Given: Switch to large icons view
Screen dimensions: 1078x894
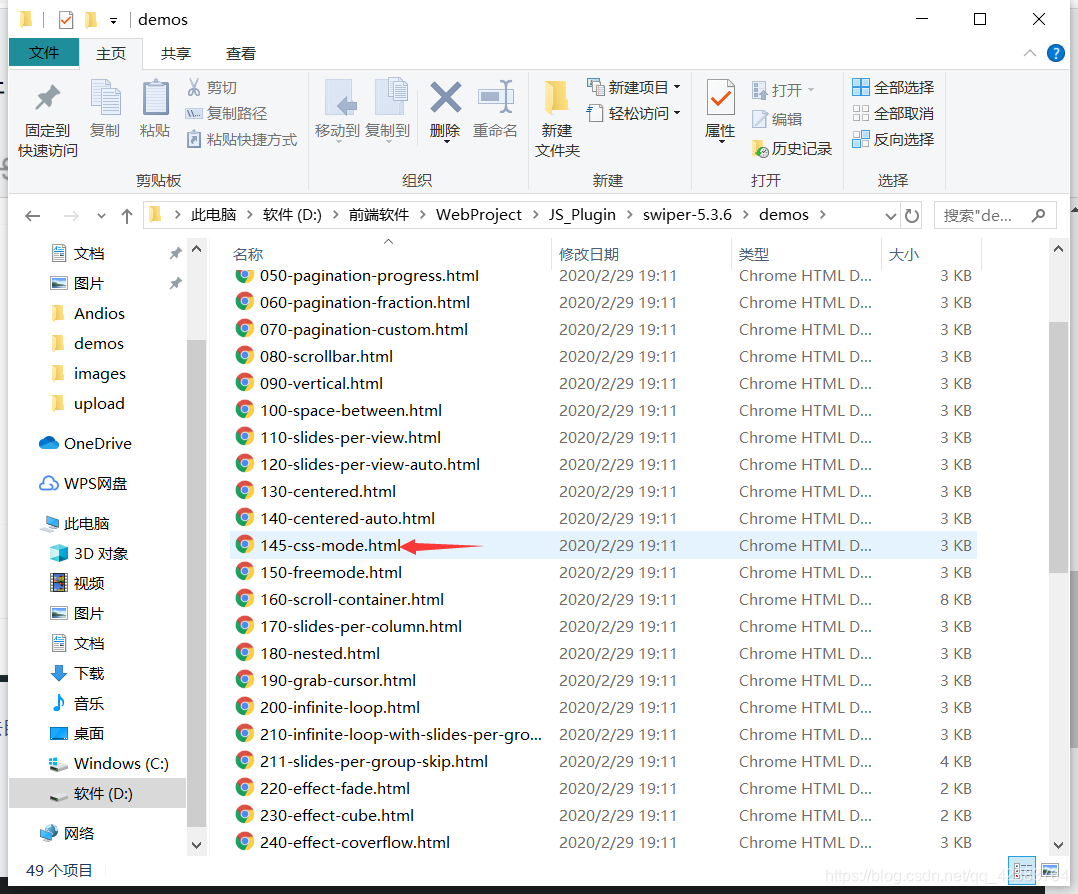Looking at the screenshot, I should click(x=1050, y=871).
